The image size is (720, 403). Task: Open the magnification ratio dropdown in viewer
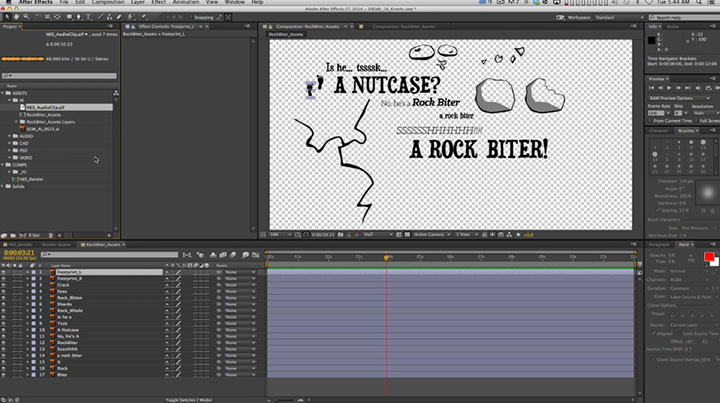[281, 235]
